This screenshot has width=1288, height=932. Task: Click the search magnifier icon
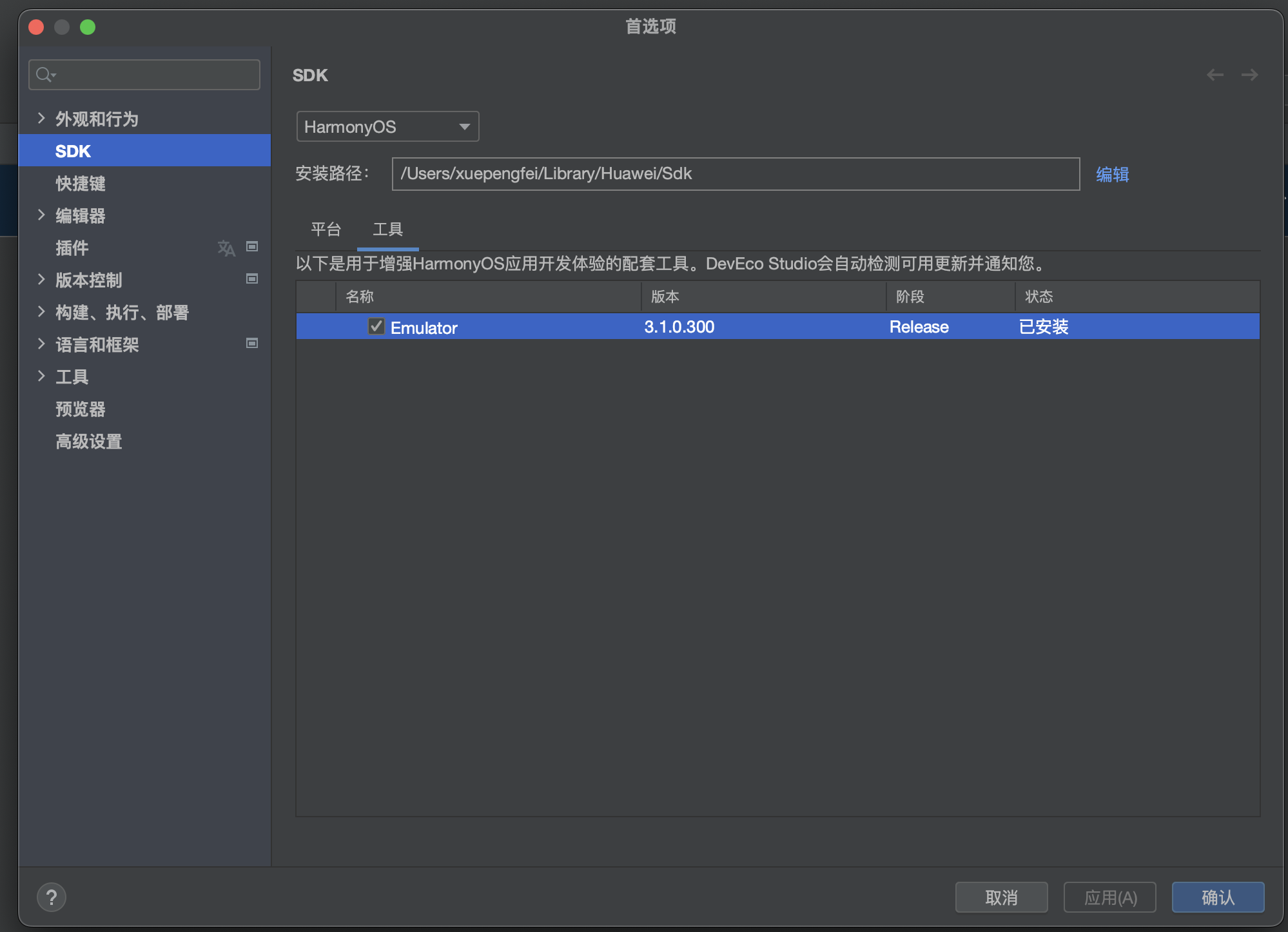(x=46, y=75)
